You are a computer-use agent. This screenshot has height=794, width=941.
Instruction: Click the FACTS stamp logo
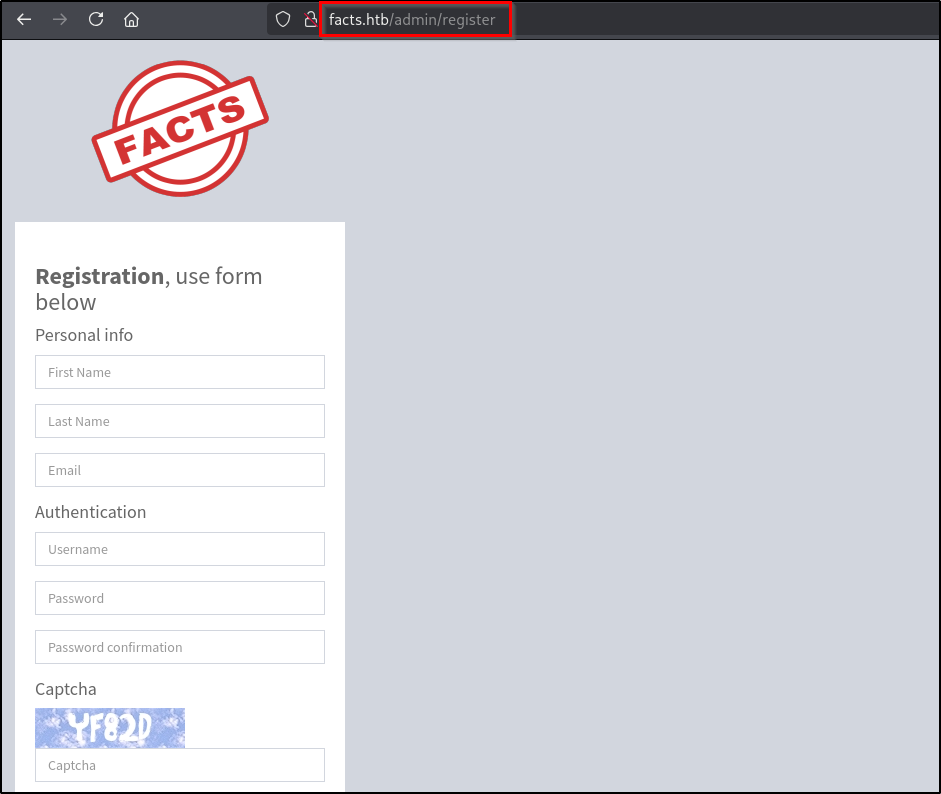180,128
